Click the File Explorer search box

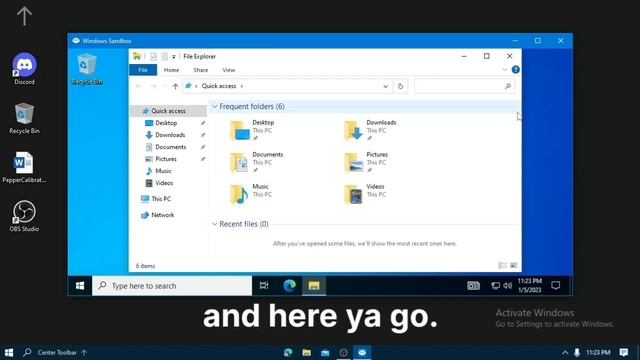click(464, 86)
